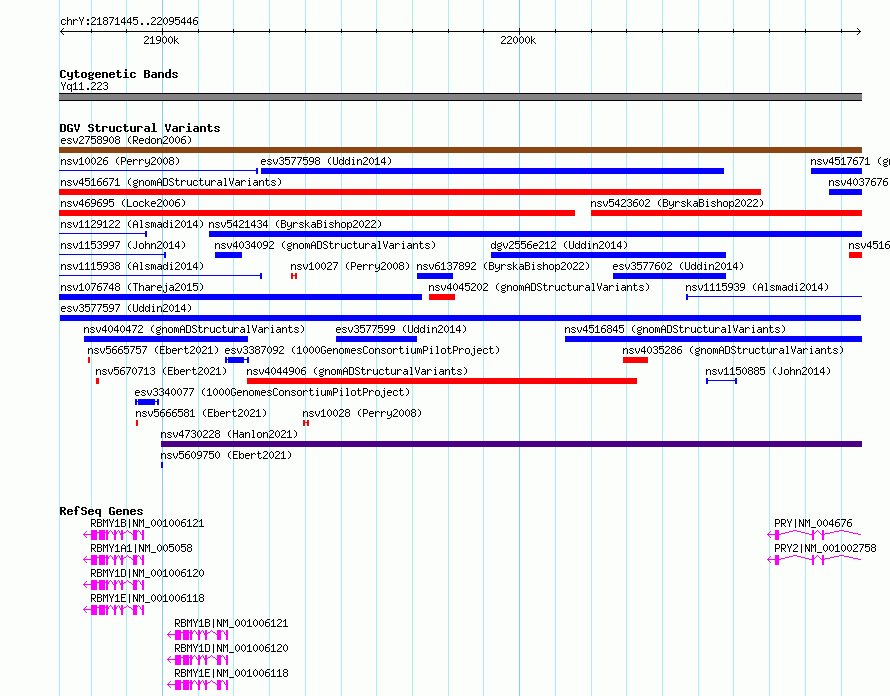Screen dimensions: 890x696
Task: Open esv3577599 (Uddin2014) variant label
Action: tap(401, 329)
